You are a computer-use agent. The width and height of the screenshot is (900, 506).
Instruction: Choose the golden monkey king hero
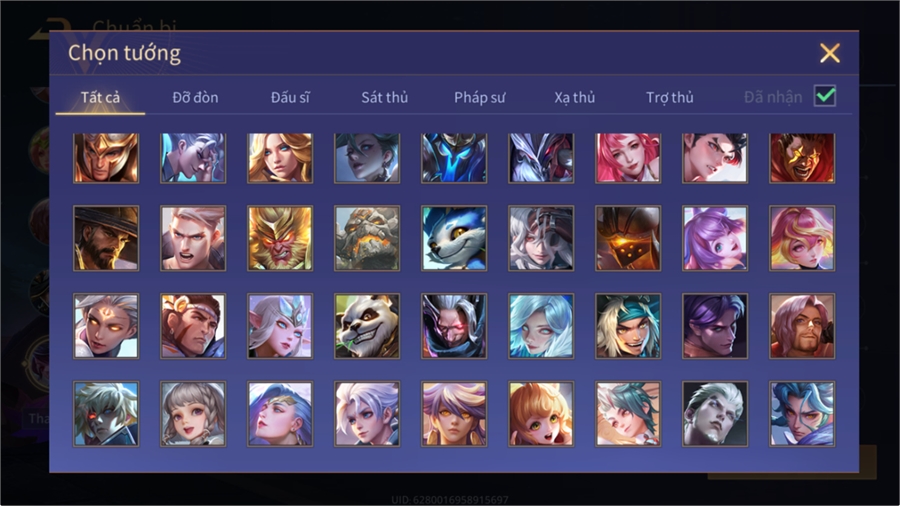[x=280, y=238]
